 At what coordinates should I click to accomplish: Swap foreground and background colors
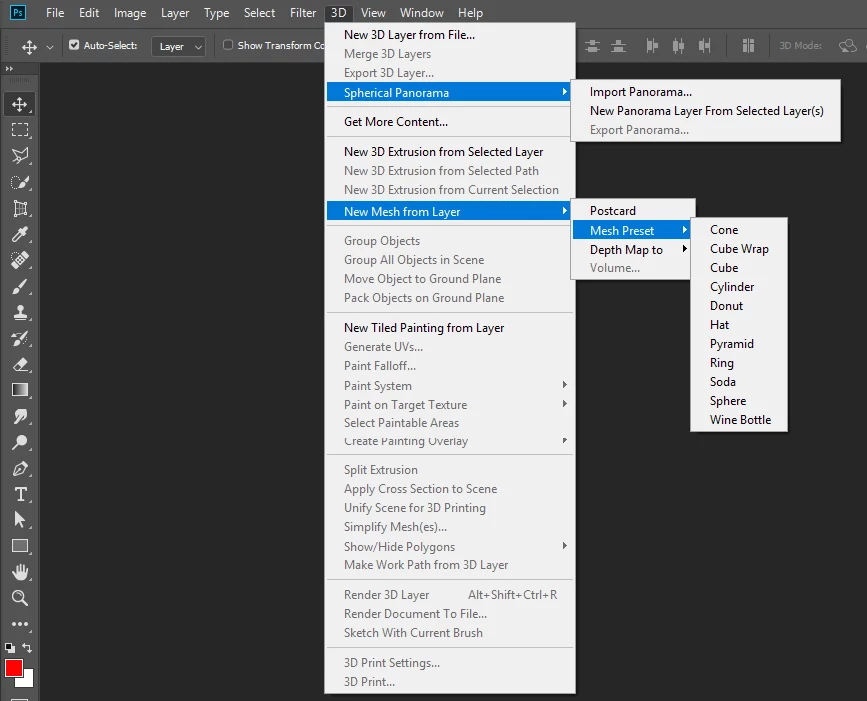(x=27, y=647)
